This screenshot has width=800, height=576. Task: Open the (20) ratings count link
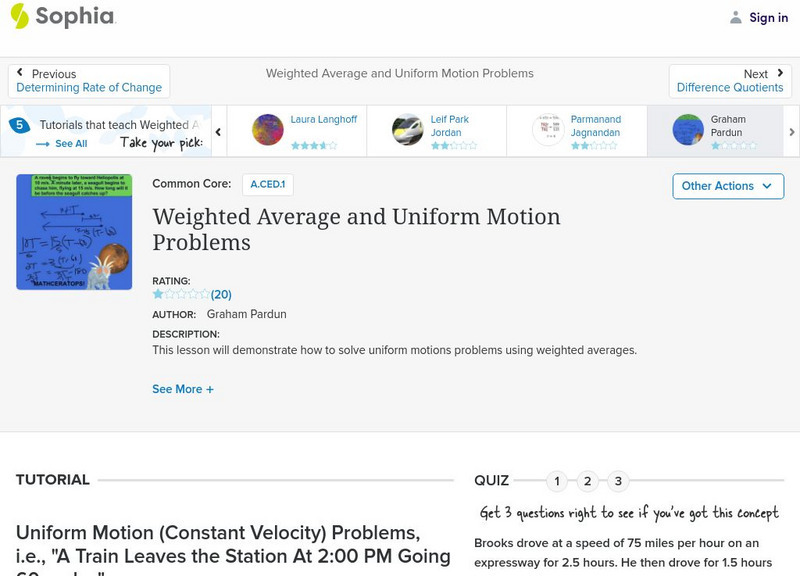[x=221, y=294]
